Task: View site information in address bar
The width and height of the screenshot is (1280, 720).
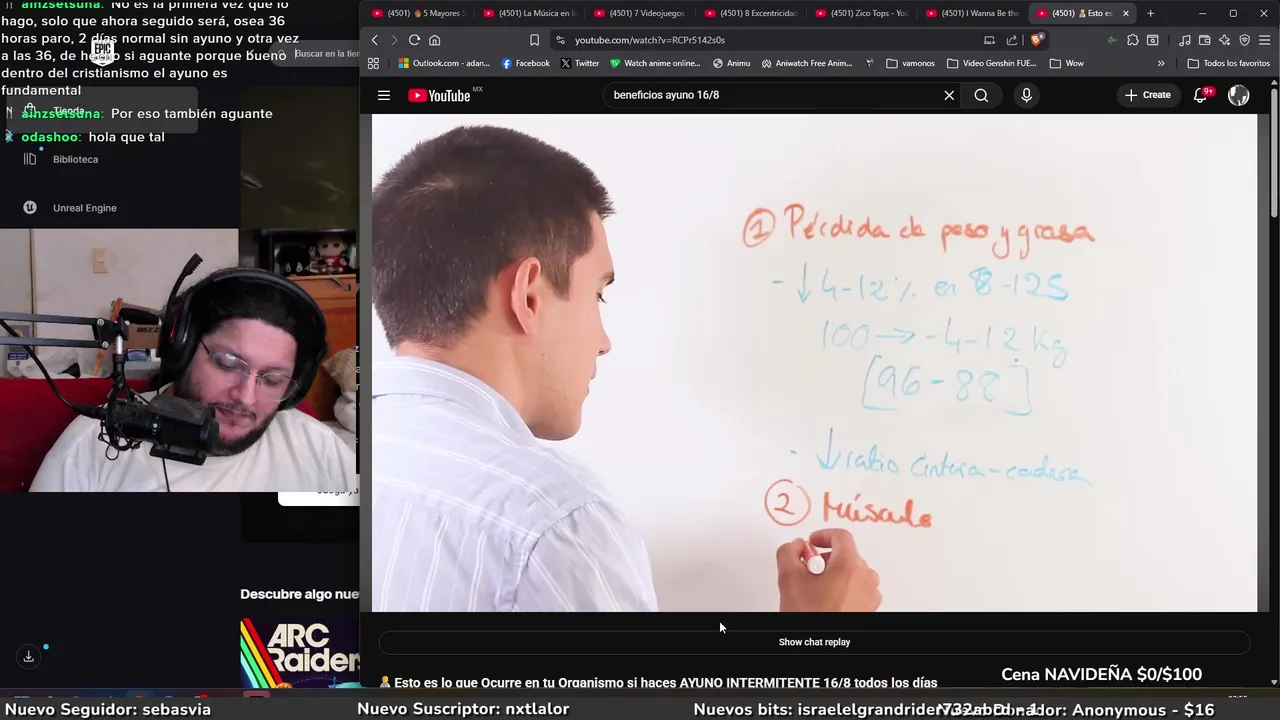Action: [560, 40]
